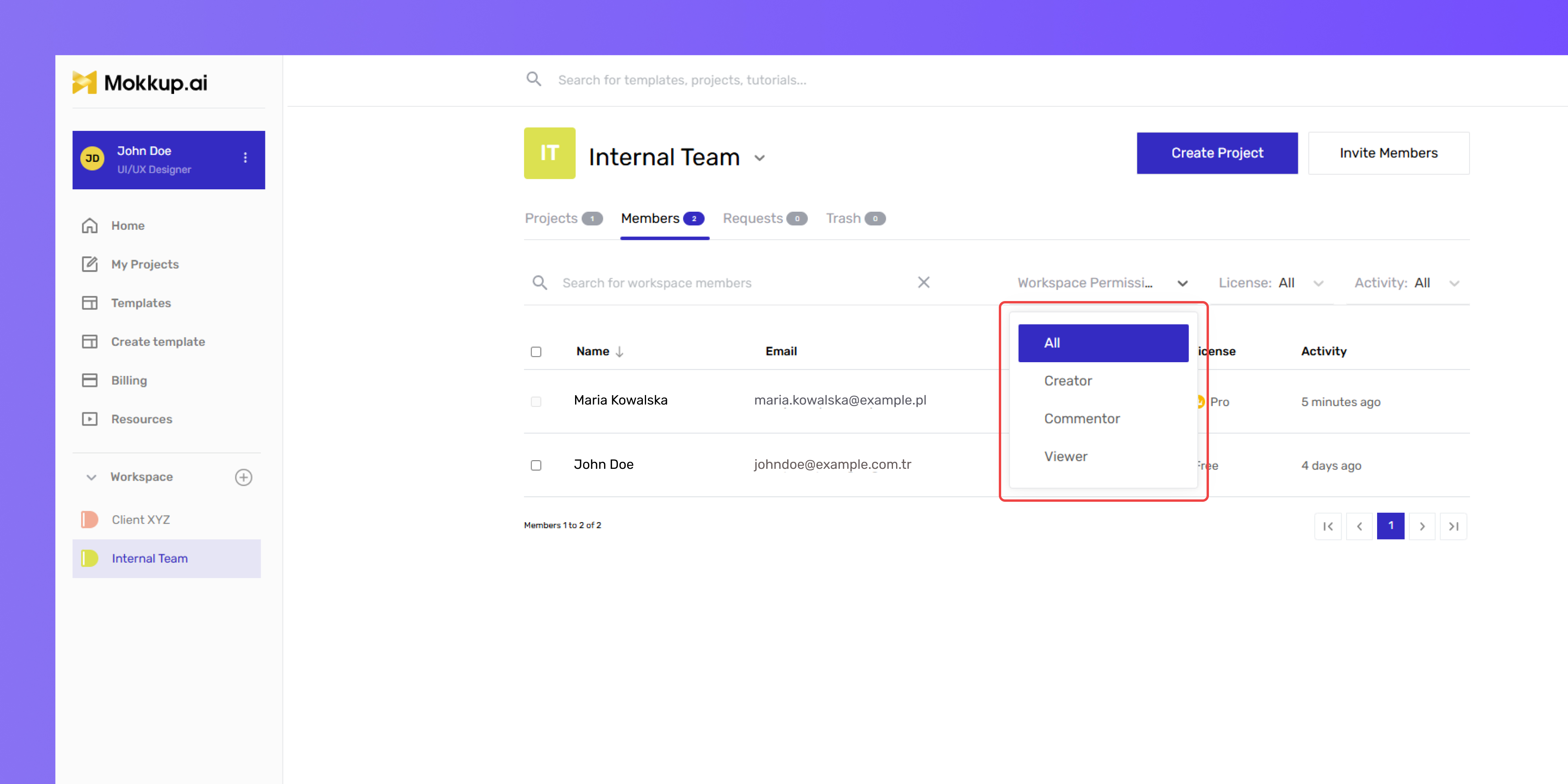1568x784 pixels.
Task: Choose Viewer in the permission list
Action: (1103, 457)
